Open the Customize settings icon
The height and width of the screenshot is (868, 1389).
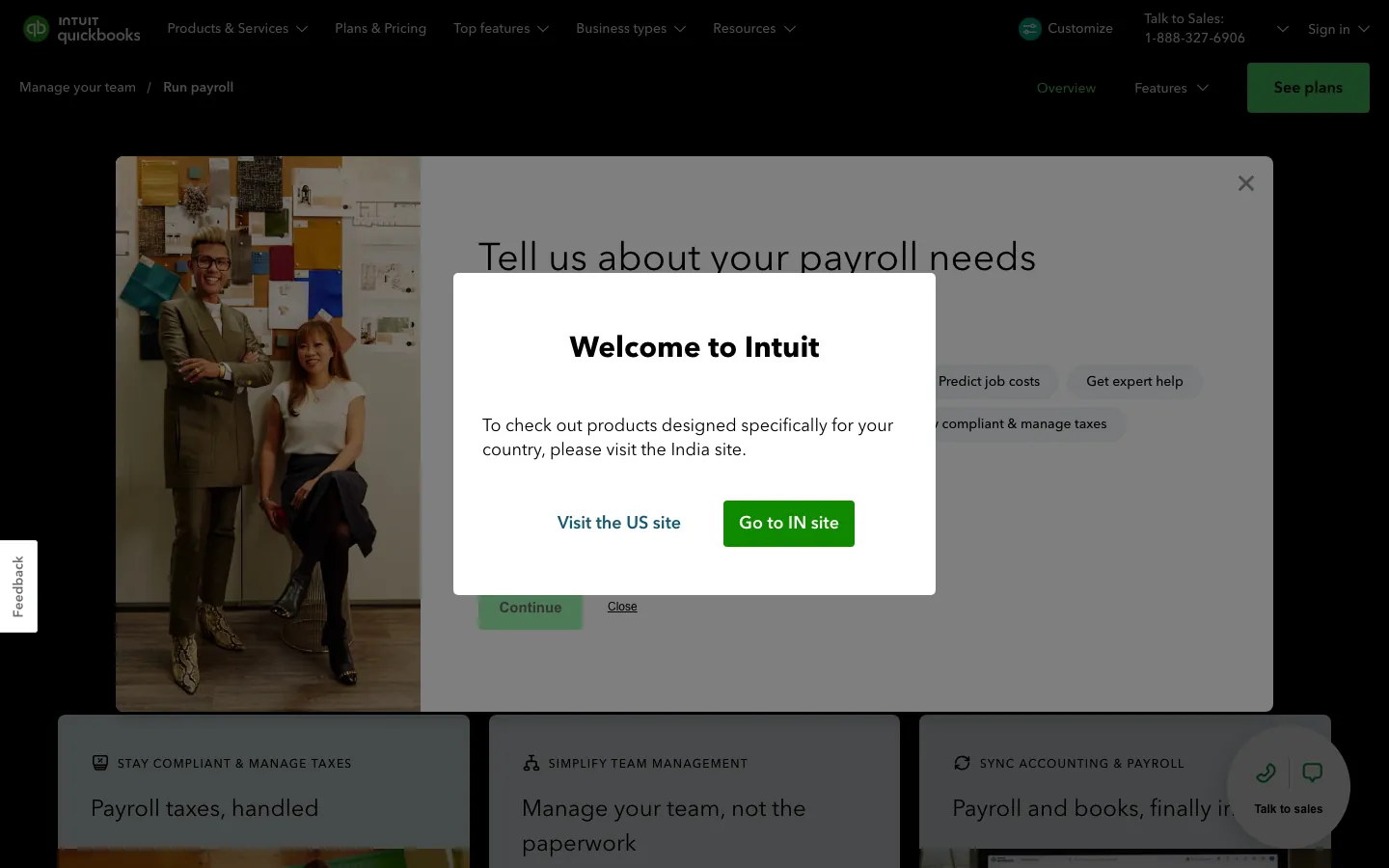pos(1030,29)
